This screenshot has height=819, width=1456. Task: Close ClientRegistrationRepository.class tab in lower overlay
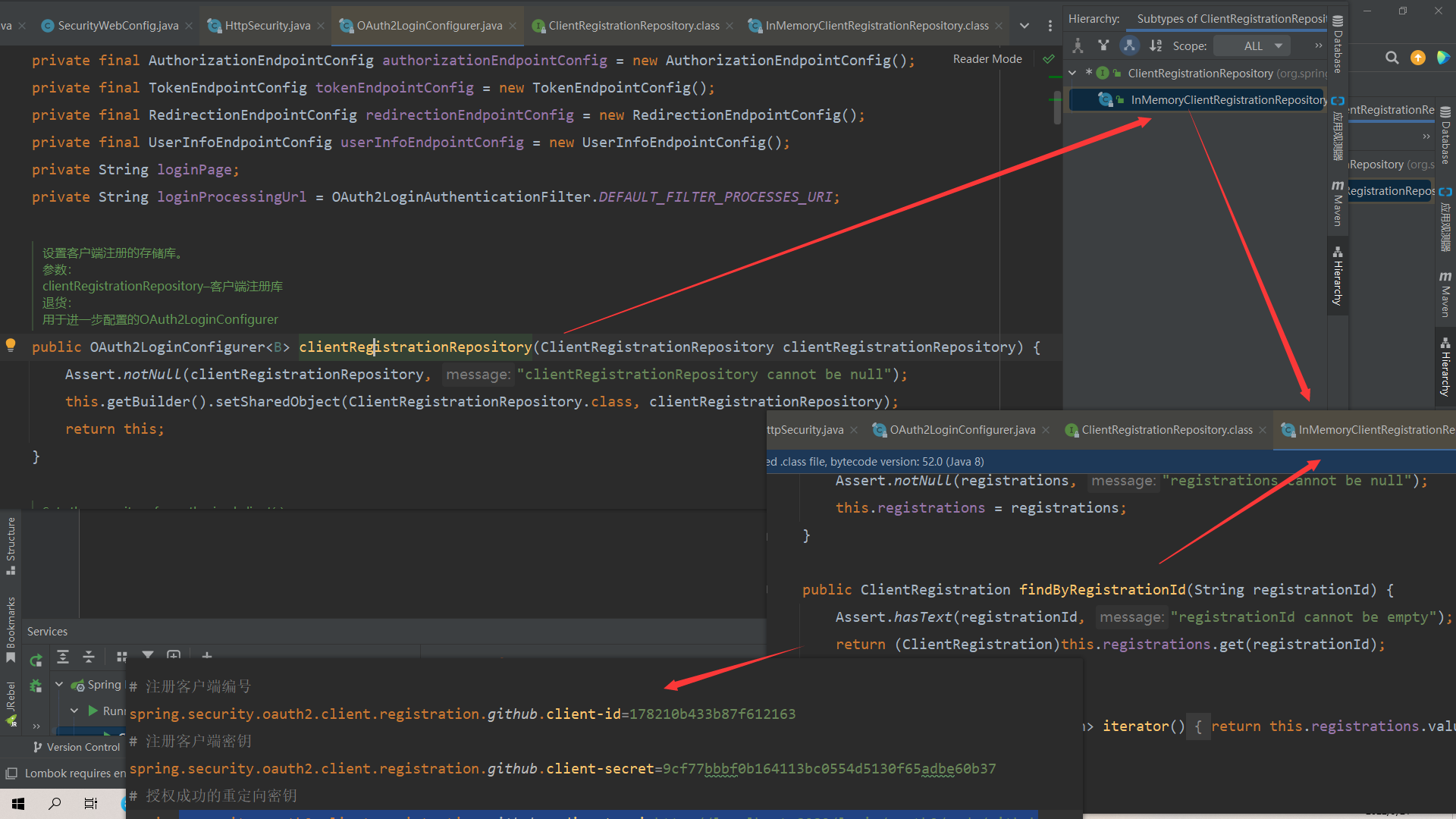pos(1263,430)
